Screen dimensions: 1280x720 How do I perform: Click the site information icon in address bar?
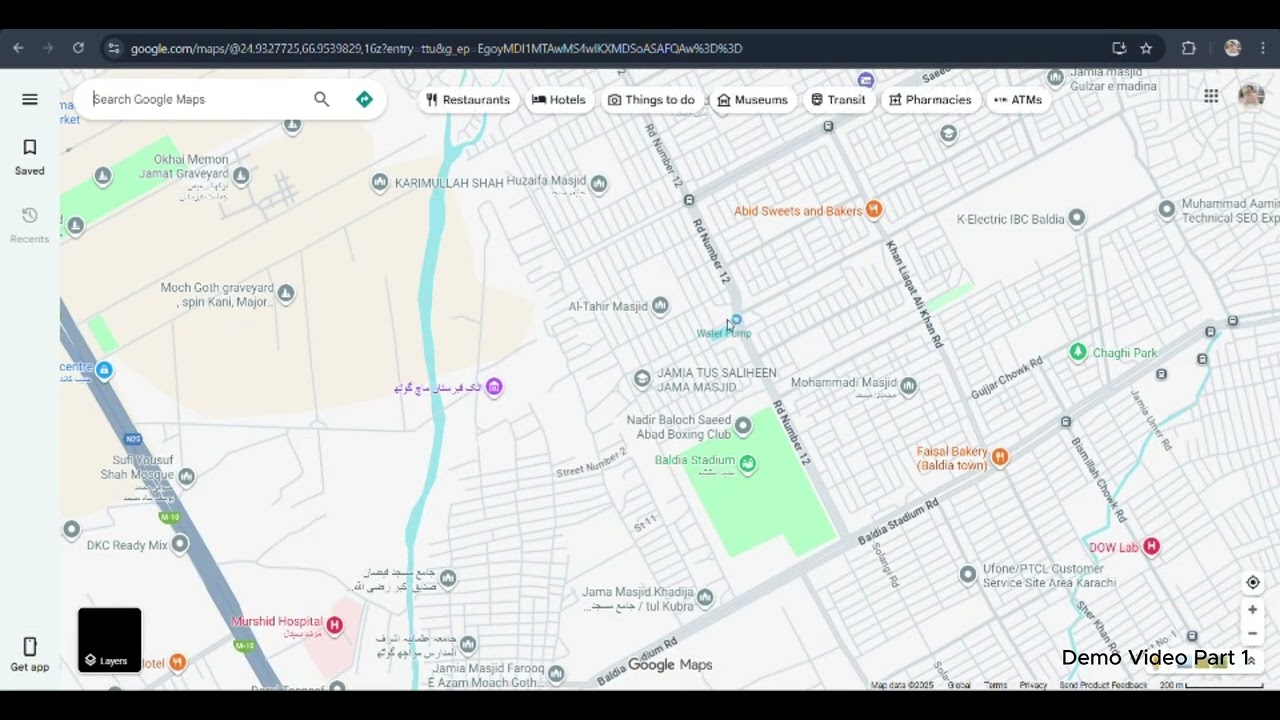pyautogui.click(x=114, y=48)
